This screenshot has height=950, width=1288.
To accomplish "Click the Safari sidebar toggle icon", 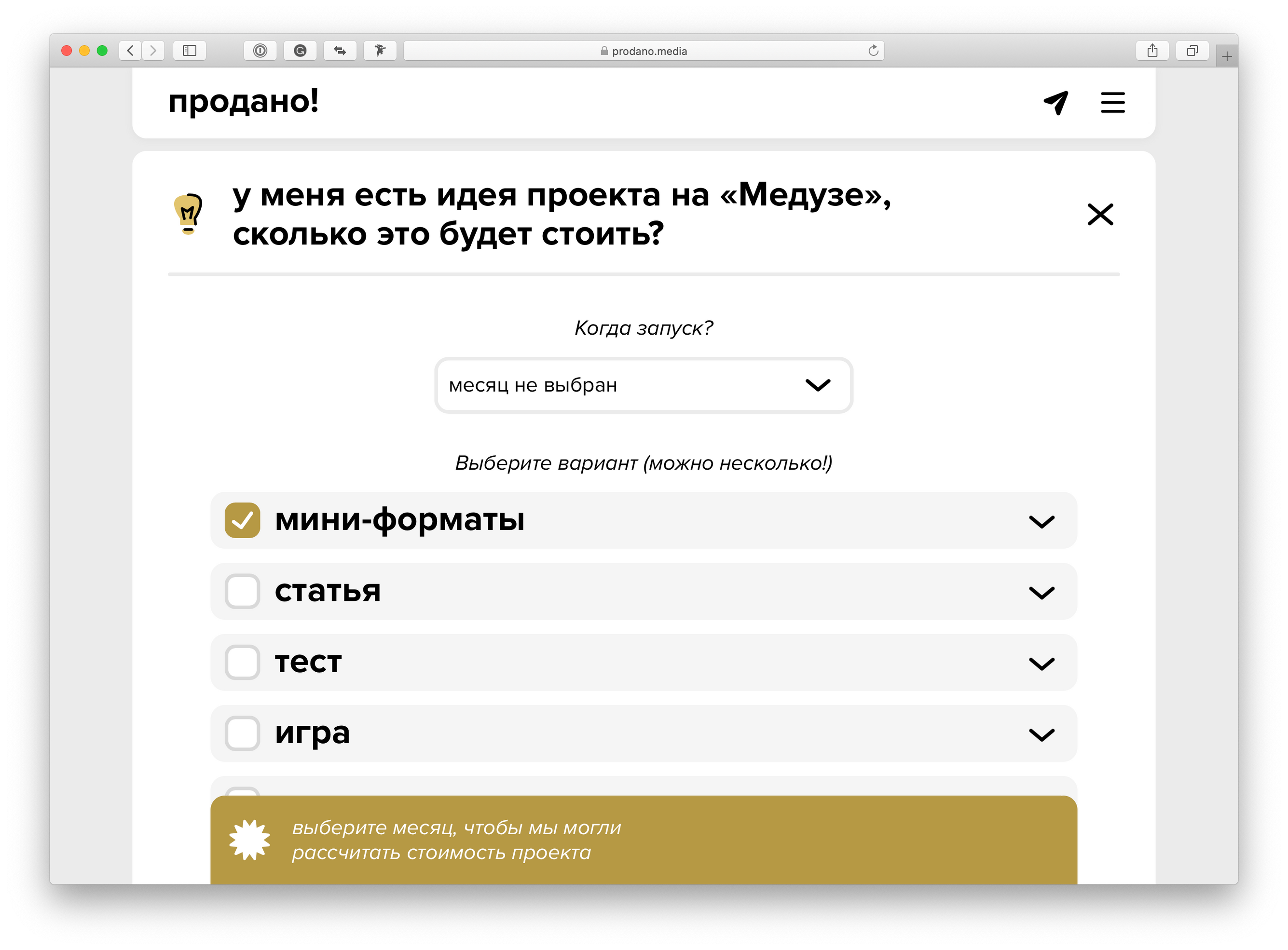I will [x=189, y=51].
